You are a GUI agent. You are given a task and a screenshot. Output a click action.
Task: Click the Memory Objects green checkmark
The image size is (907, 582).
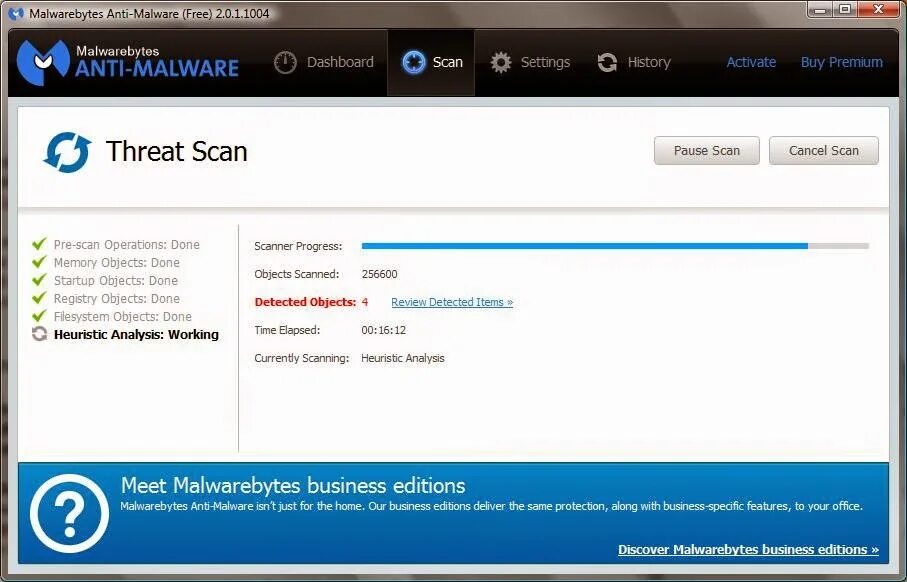[39, 261]
